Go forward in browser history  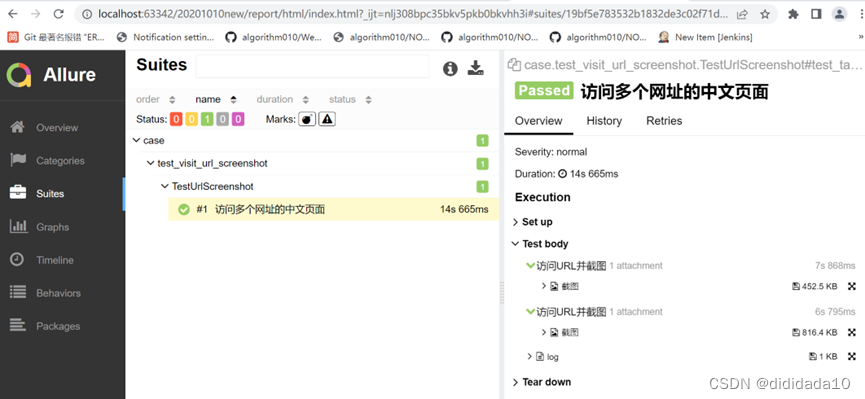(x=36, y=14)
